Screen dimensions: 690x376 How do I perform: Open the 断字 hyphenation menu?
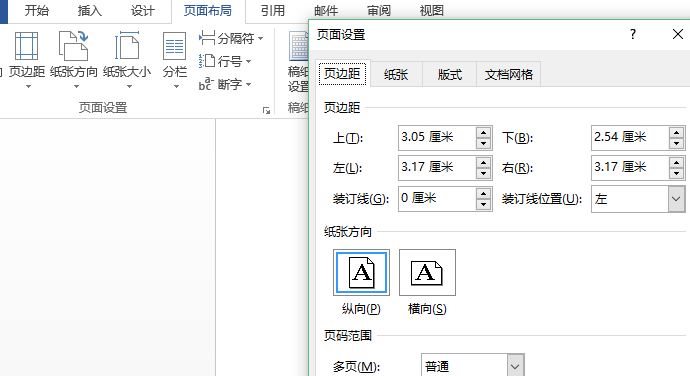click(225, 84)
